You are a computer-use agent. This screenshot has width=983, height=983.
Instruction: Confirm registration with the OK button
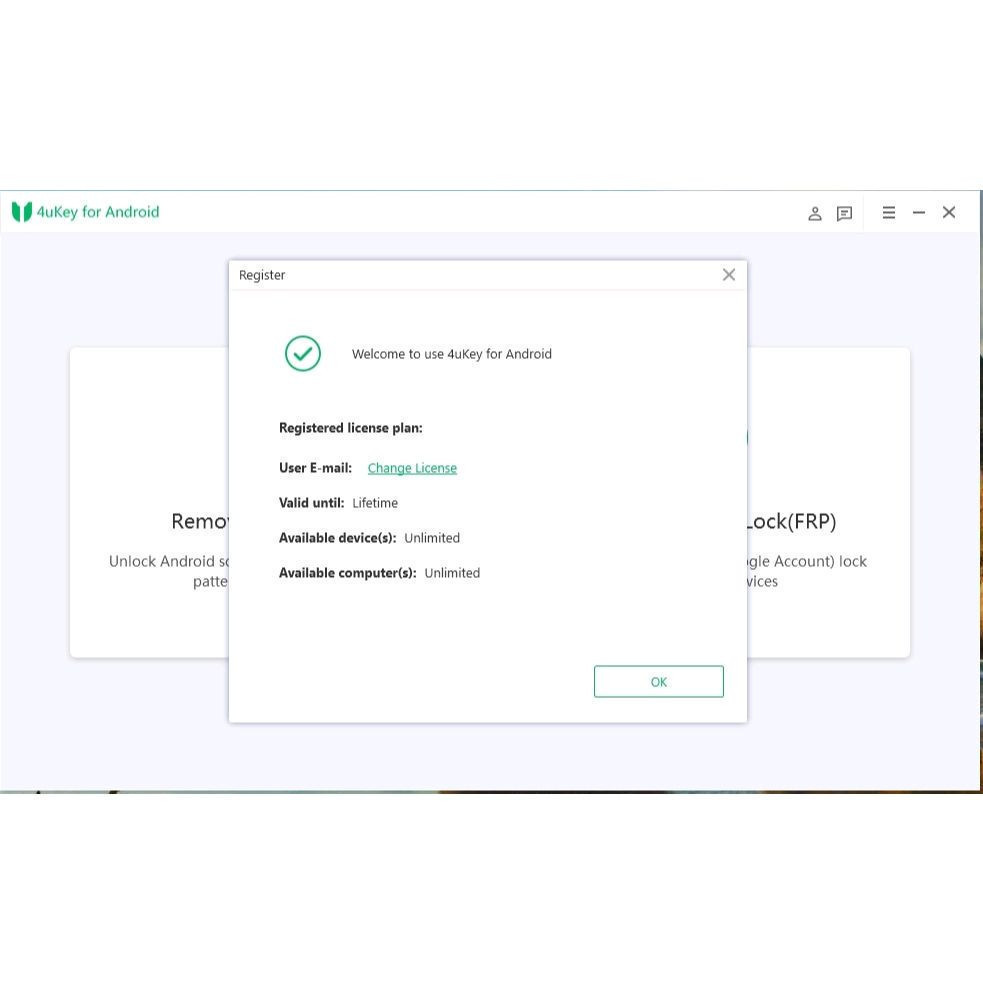pyautogui.click(x=658, y=681)
